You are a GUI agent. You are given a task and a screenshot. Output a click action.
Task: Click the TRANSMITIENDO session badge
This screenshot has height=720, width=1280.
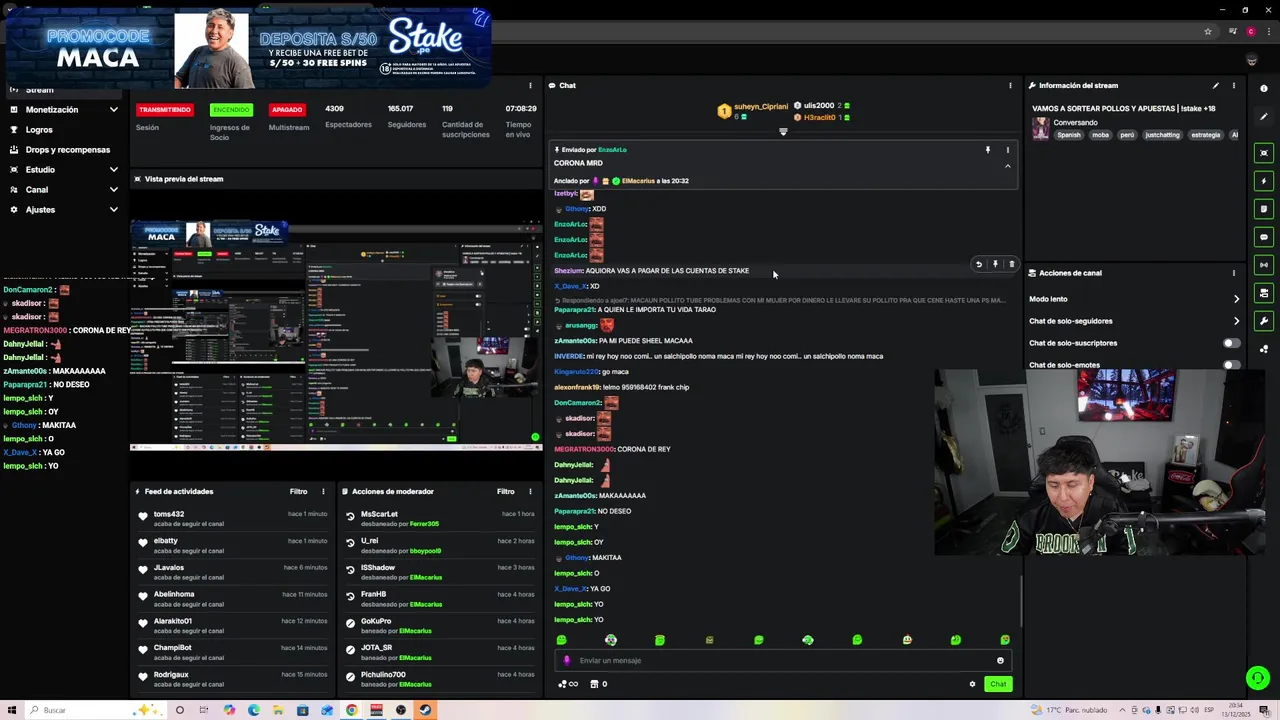pos(165,110)
